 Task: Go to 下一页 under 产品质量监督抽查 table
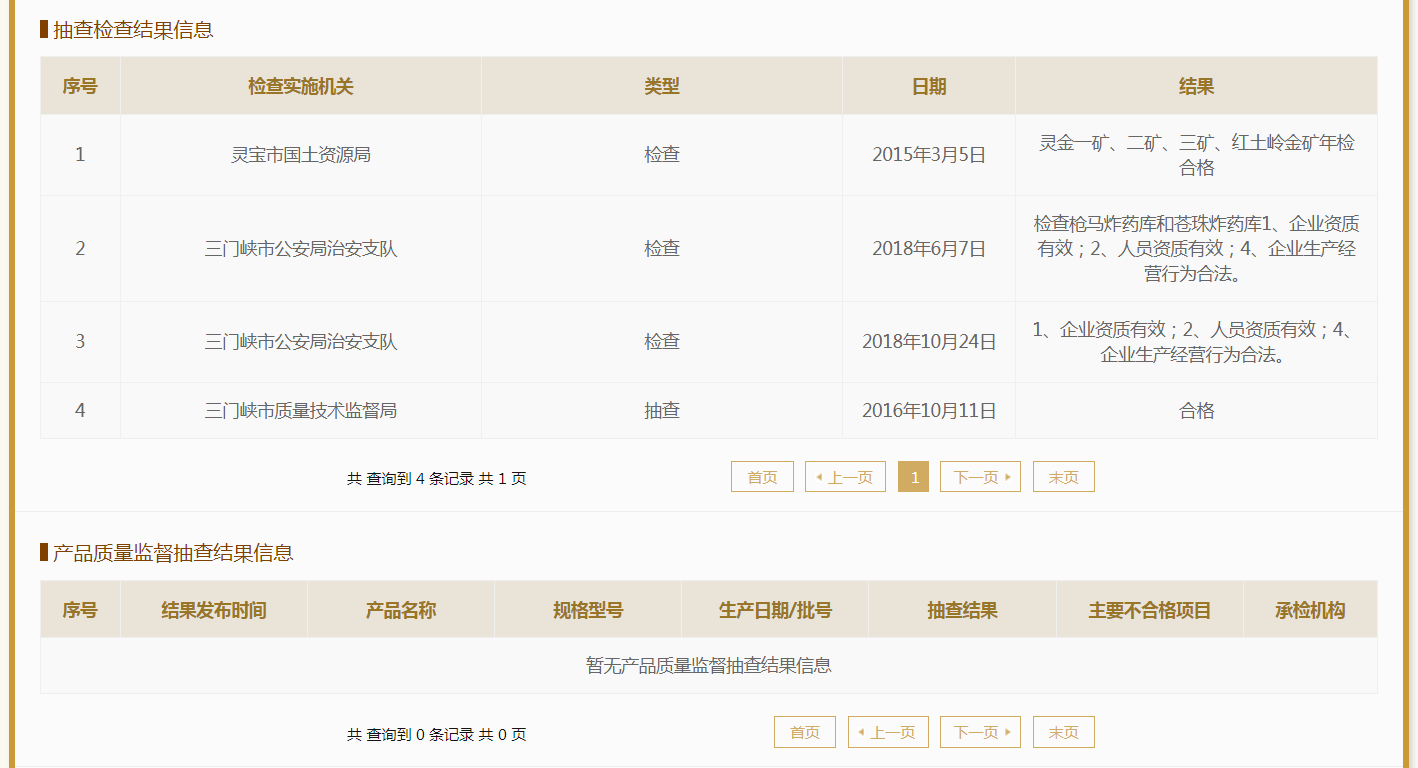click(x=980, y=732)
